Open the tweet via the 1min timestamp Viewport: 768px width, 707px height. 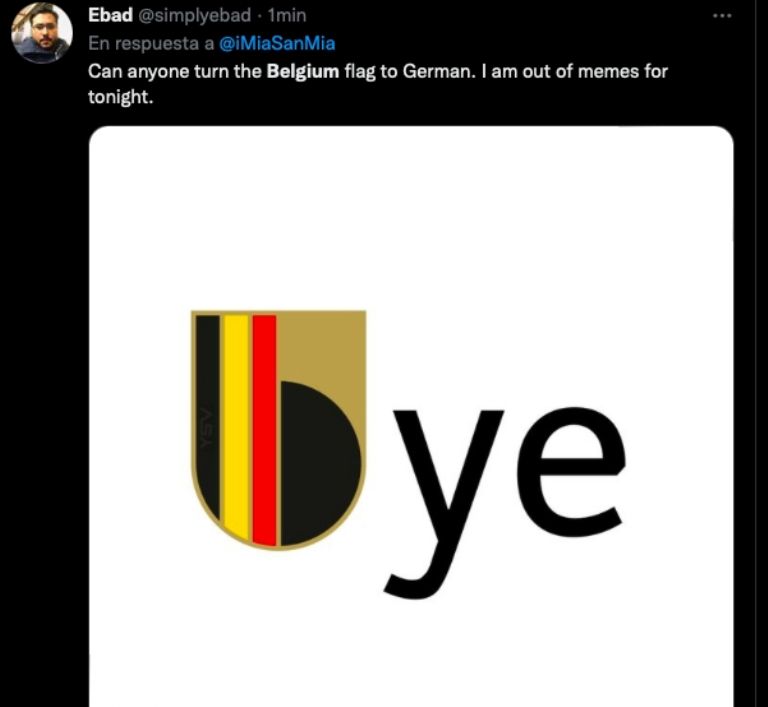(286, 17)
